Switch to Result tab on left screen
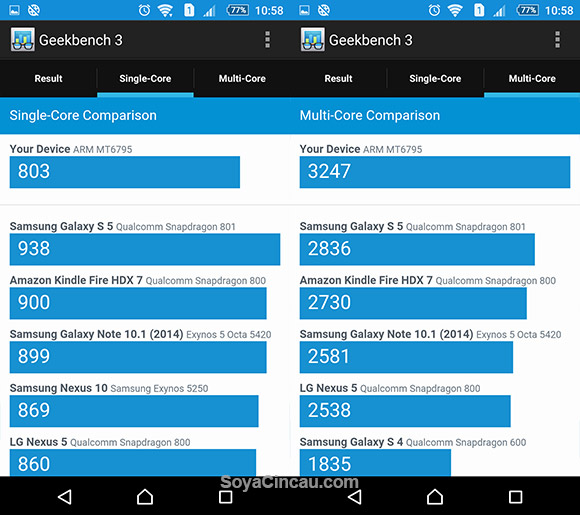580x515 pixels. (48, 78)
